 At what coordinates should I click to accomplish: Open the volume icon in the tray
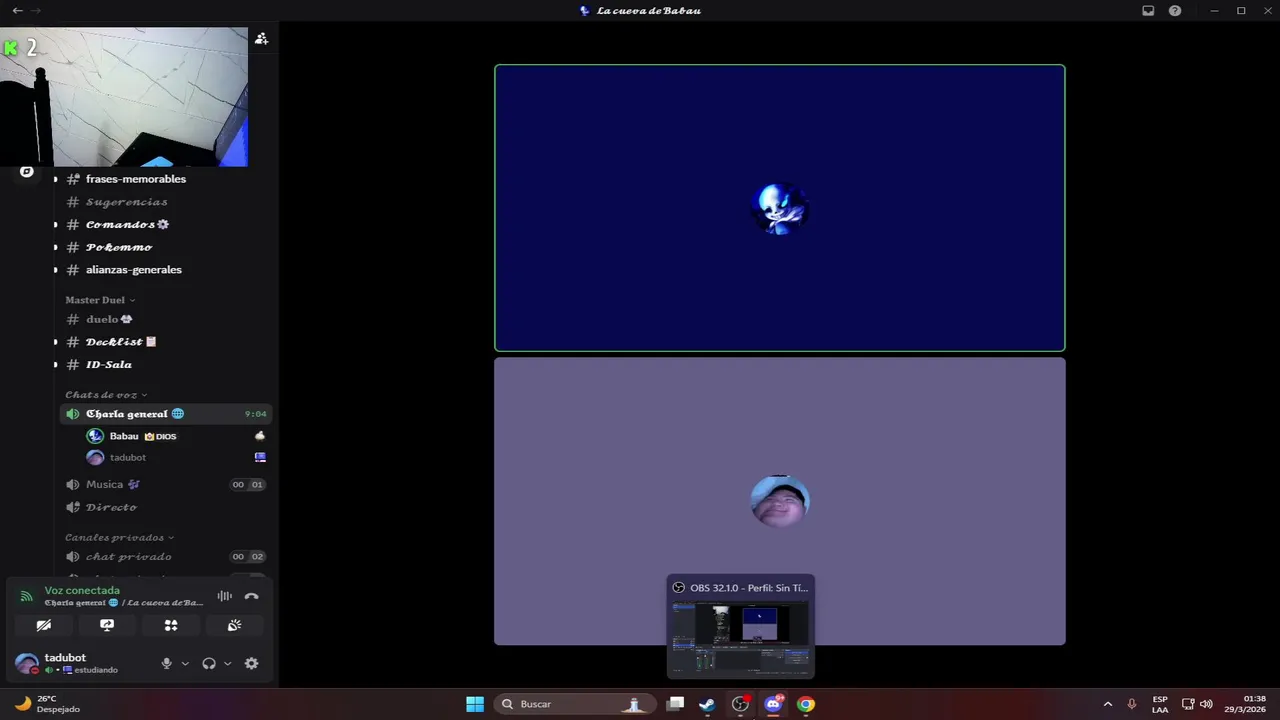coord(1206,704)
